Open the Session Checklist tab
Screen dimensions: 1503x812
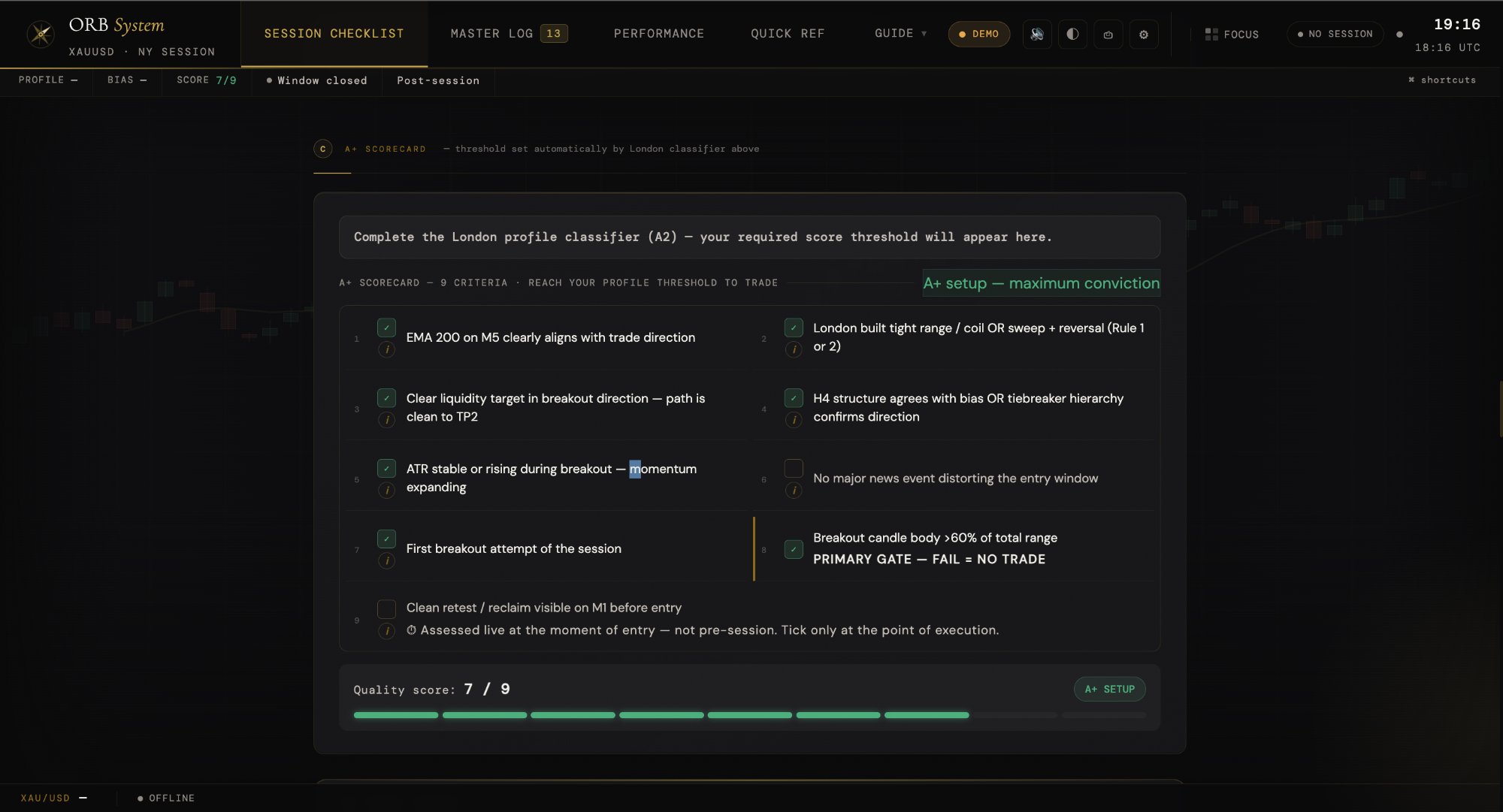click(334, 34)
